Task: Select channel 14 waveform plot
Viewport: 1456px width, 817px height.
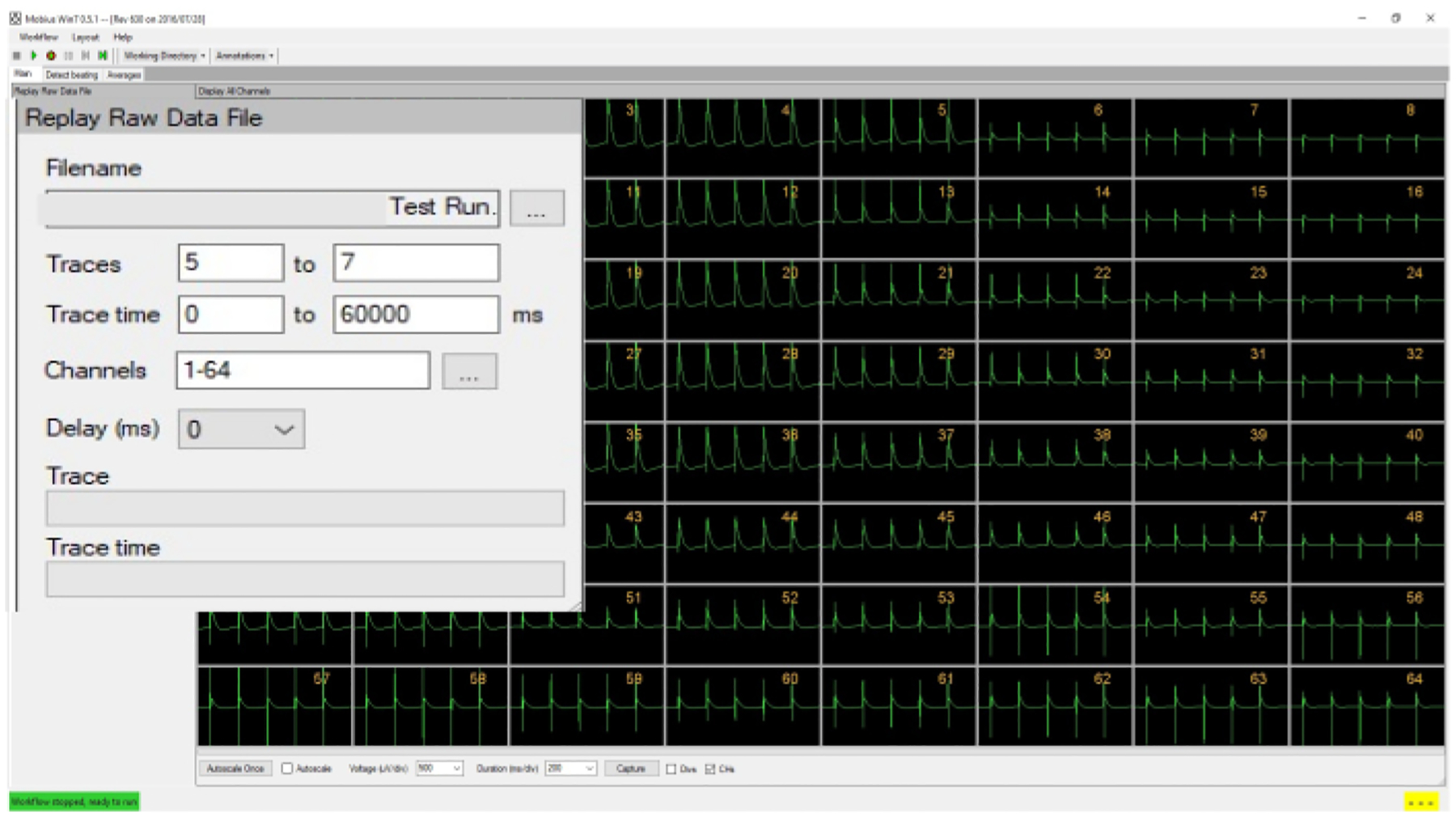Action: coord(1055,219)
